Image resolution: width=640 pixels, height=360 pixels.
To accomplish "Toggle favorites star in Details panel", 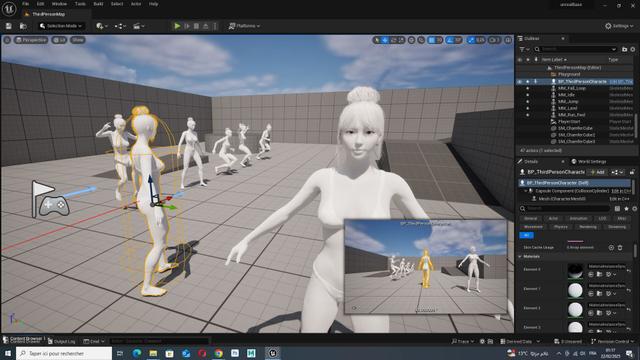I will 626,209.
